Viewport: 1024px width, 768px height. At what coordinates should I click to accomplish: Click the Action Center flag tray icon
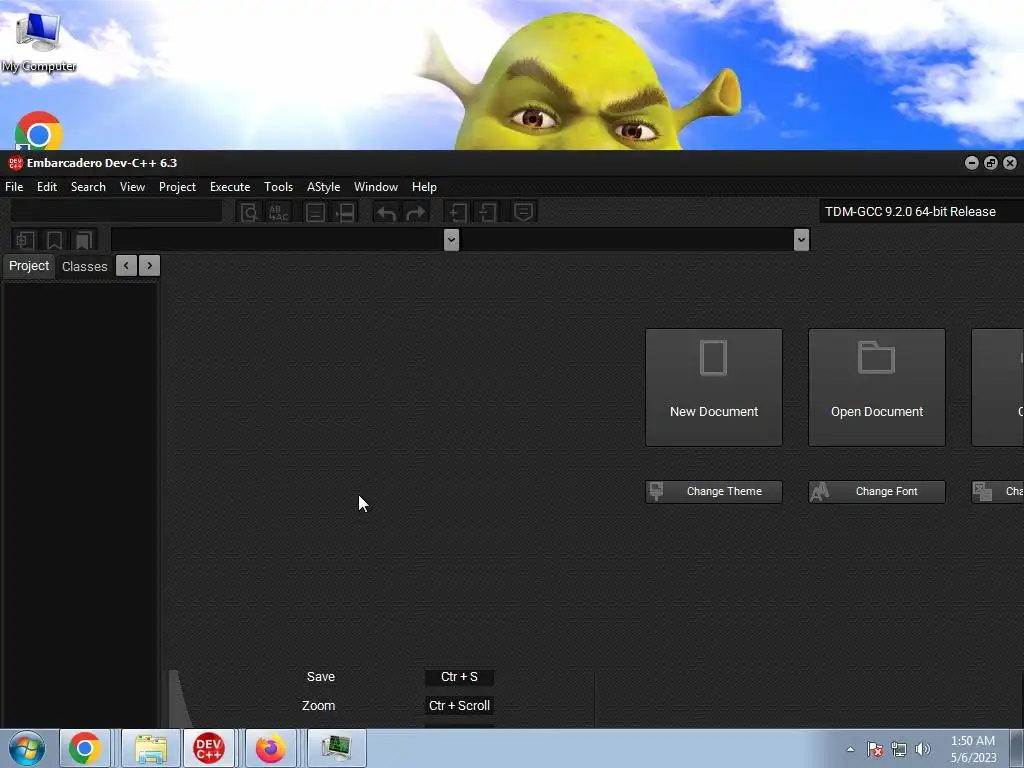874,749
